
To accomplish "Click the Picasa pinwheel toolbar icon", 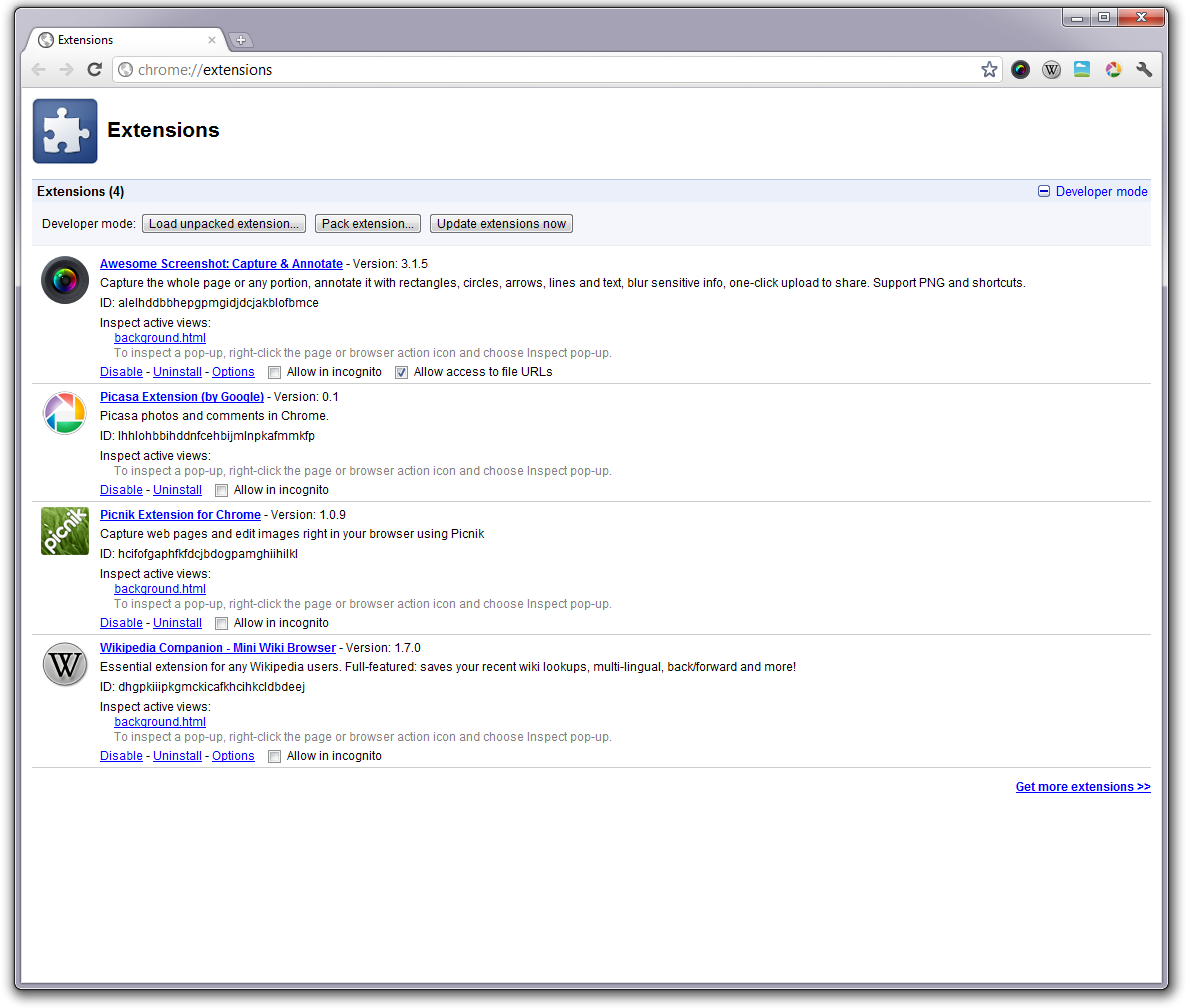I will (1113, 69).
